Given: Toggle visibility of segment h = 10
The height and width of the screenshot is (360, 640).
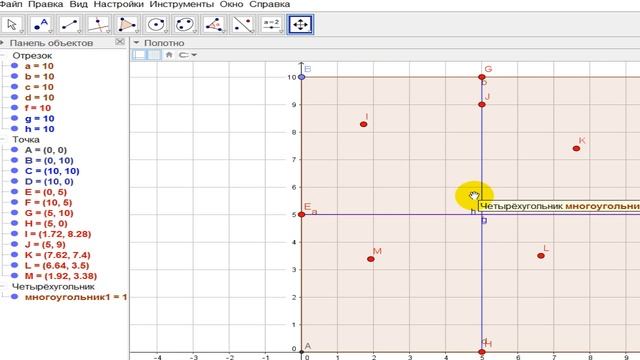Looking at the screenshot, I should click(15, 129).
